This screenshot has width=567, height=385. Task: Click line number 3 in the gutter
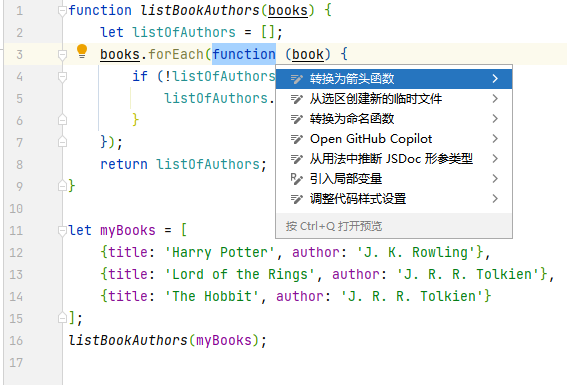tap(20, 55)
